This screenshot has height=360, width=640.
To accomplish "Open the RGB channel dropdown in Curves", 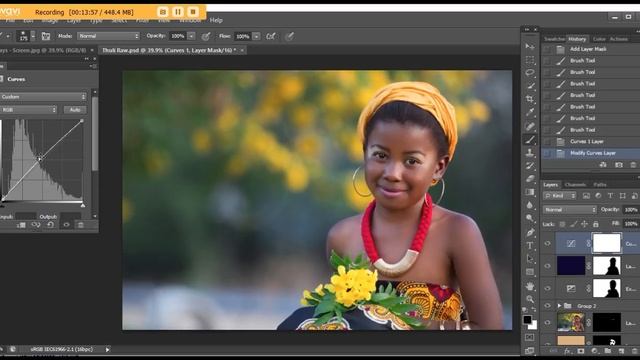I will 29,110.
